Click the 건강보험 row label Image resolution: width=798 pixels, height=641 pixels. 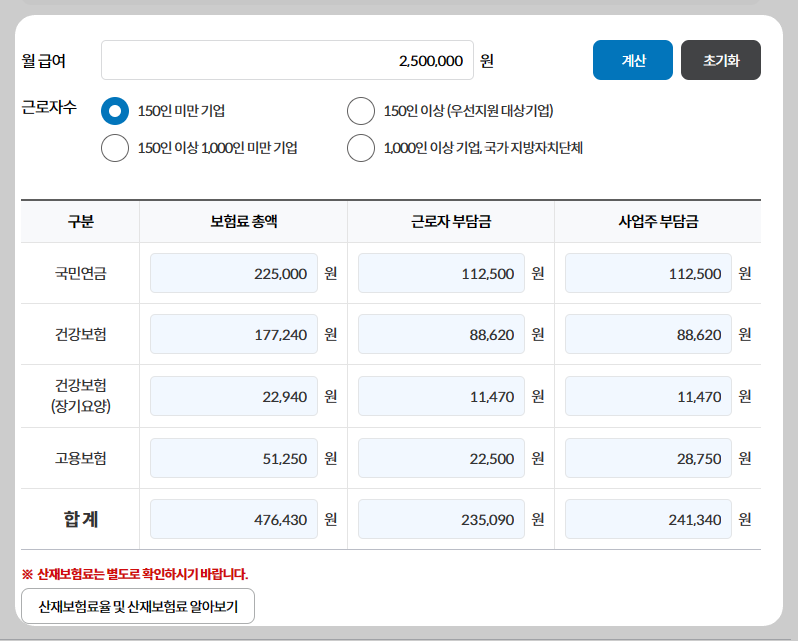80,335
